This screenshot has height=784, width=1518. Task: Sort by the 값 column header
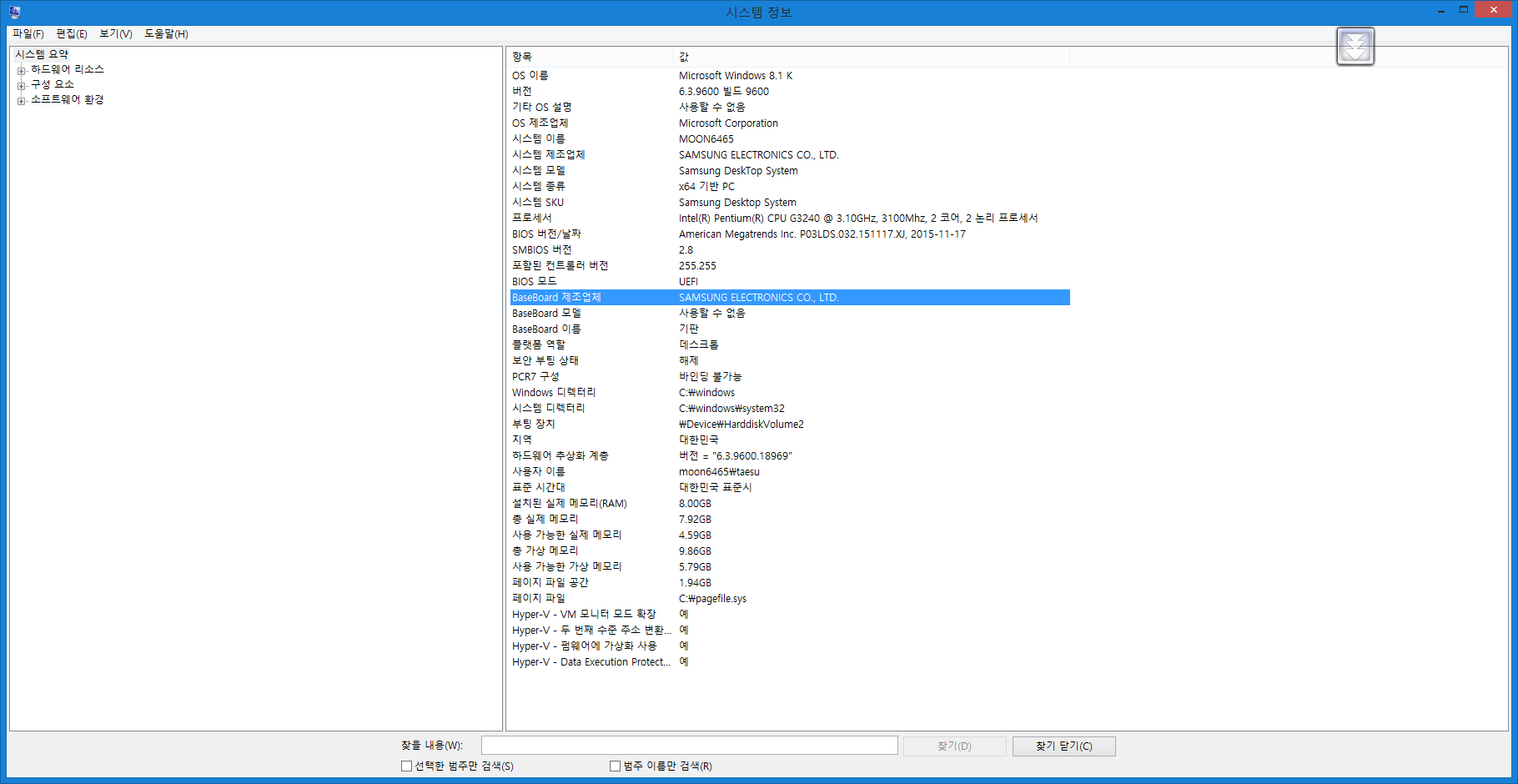pos(872,57)
